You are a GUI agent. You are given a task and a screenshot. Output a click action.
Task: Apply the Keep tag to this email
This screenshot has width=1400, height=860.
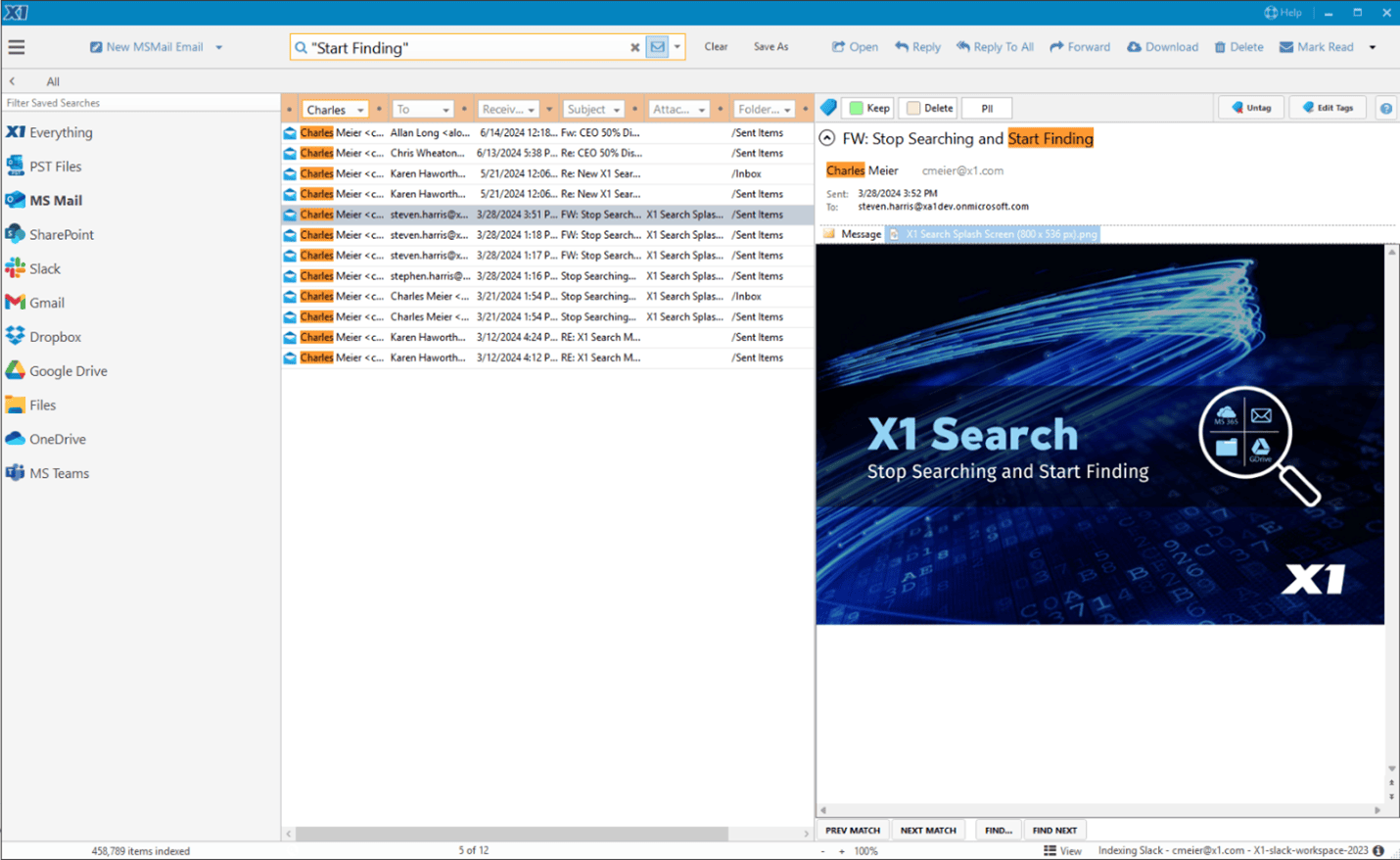pyautogui.click(x=867, y=108)
